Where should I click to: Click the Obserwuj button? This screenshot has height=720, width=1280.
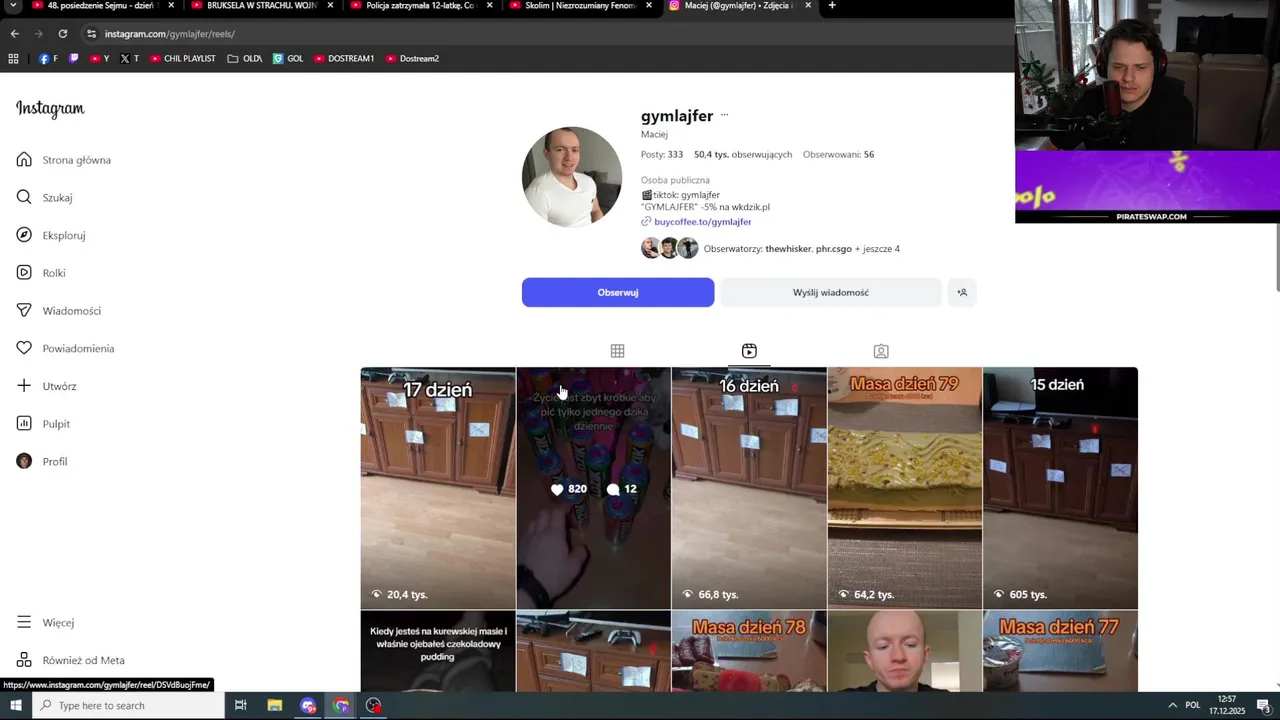click(x=618, y=292)
